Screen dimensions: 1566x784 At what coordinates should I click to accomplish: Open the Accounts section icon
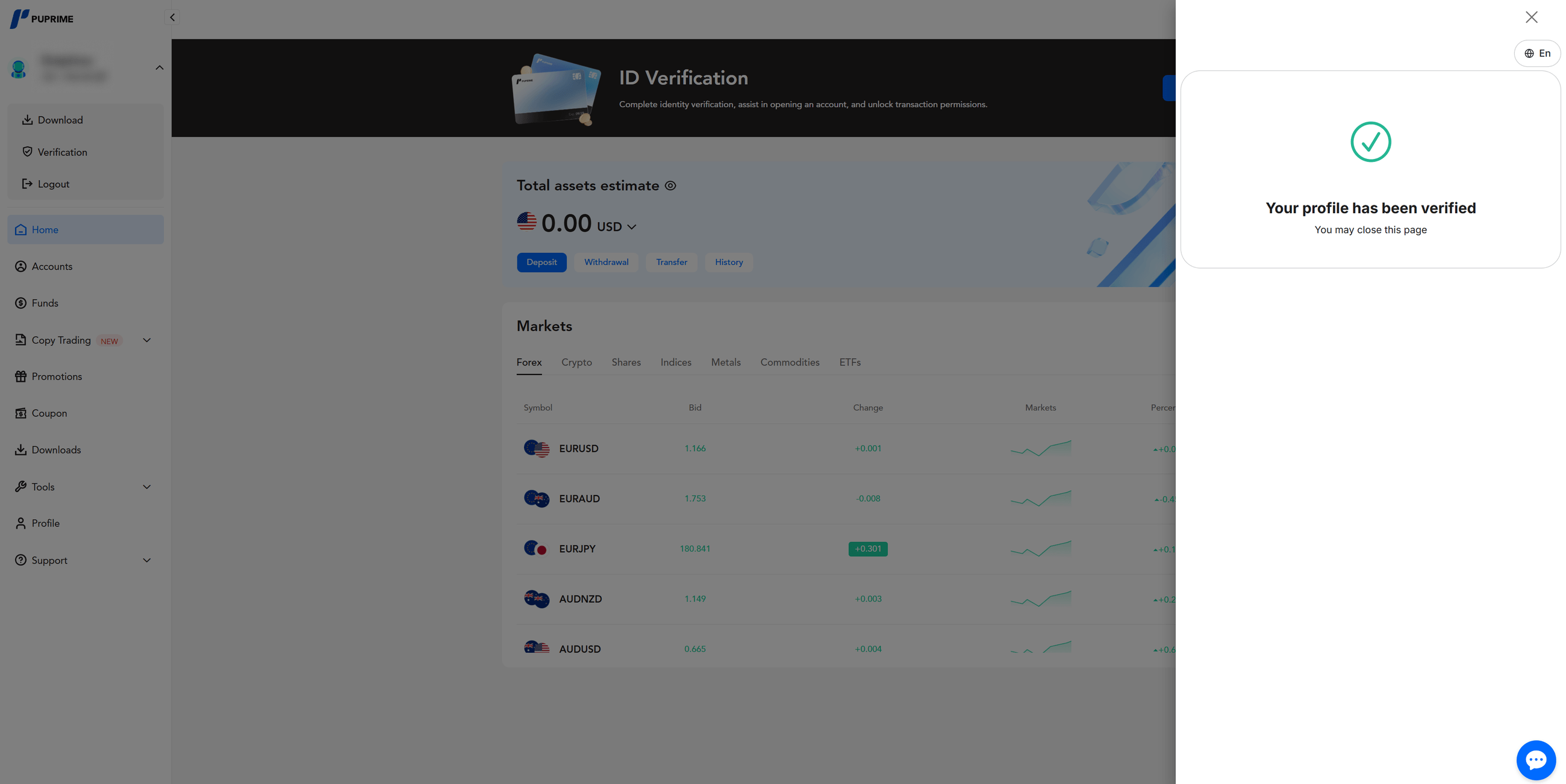(x=20, y=266)
